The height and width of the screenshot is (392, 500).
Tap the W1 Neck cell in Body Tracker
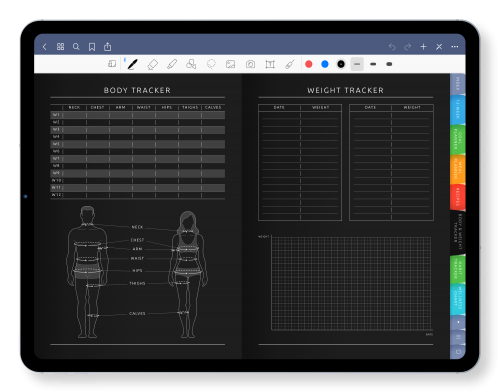pos(74,115)
